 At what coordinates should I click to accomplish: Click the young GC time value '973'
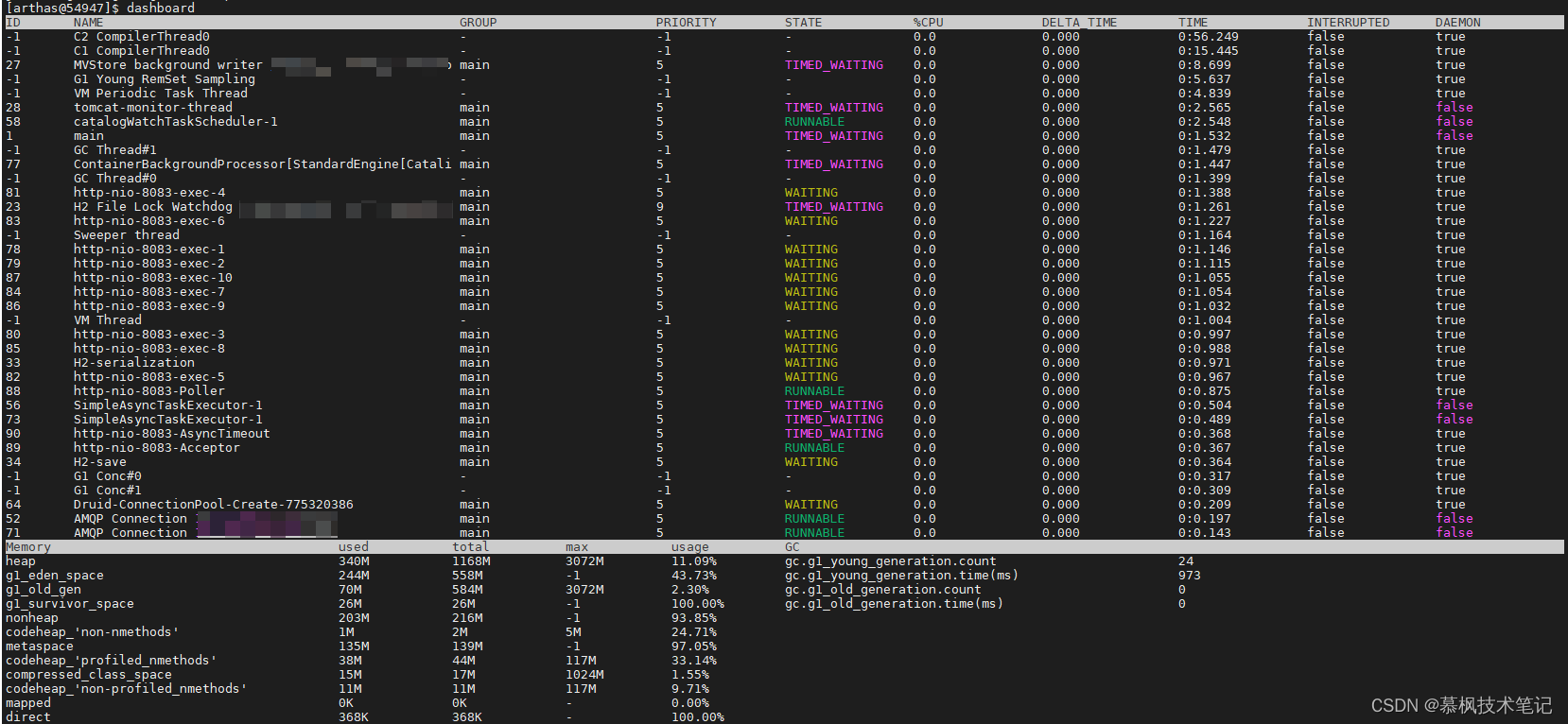click(1190, 576)
